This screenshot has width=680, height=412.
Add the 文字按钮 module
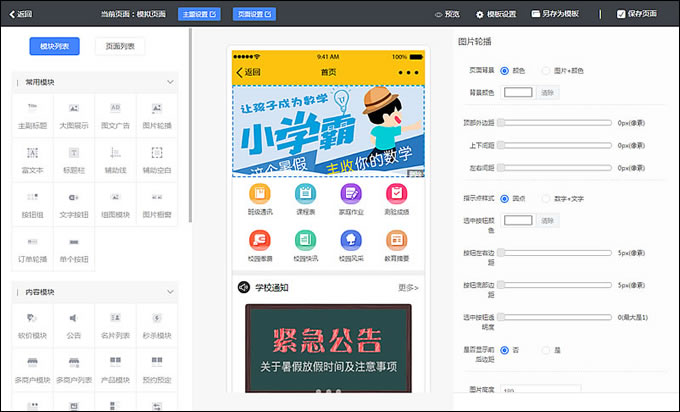pos(74,205)
